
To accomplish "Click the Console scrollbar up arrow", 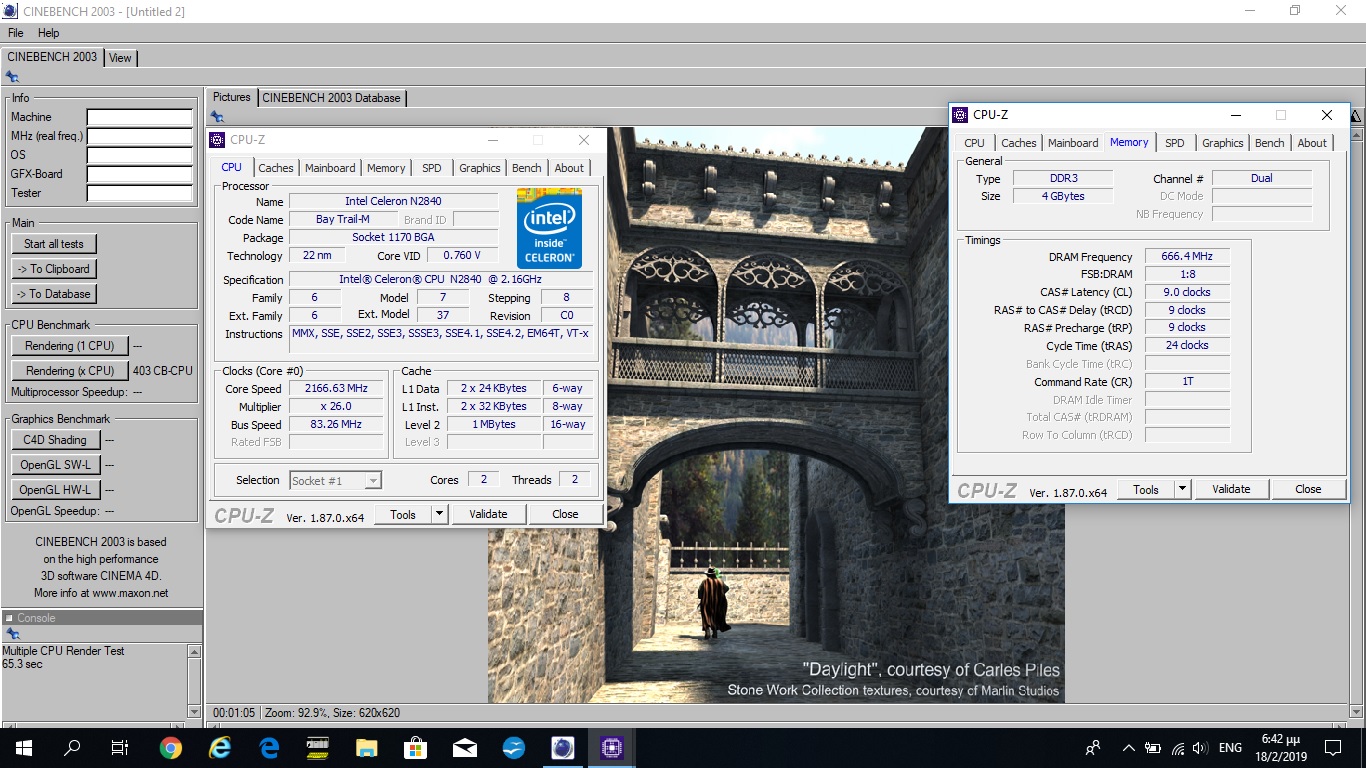I will click(x=194, y=651).
